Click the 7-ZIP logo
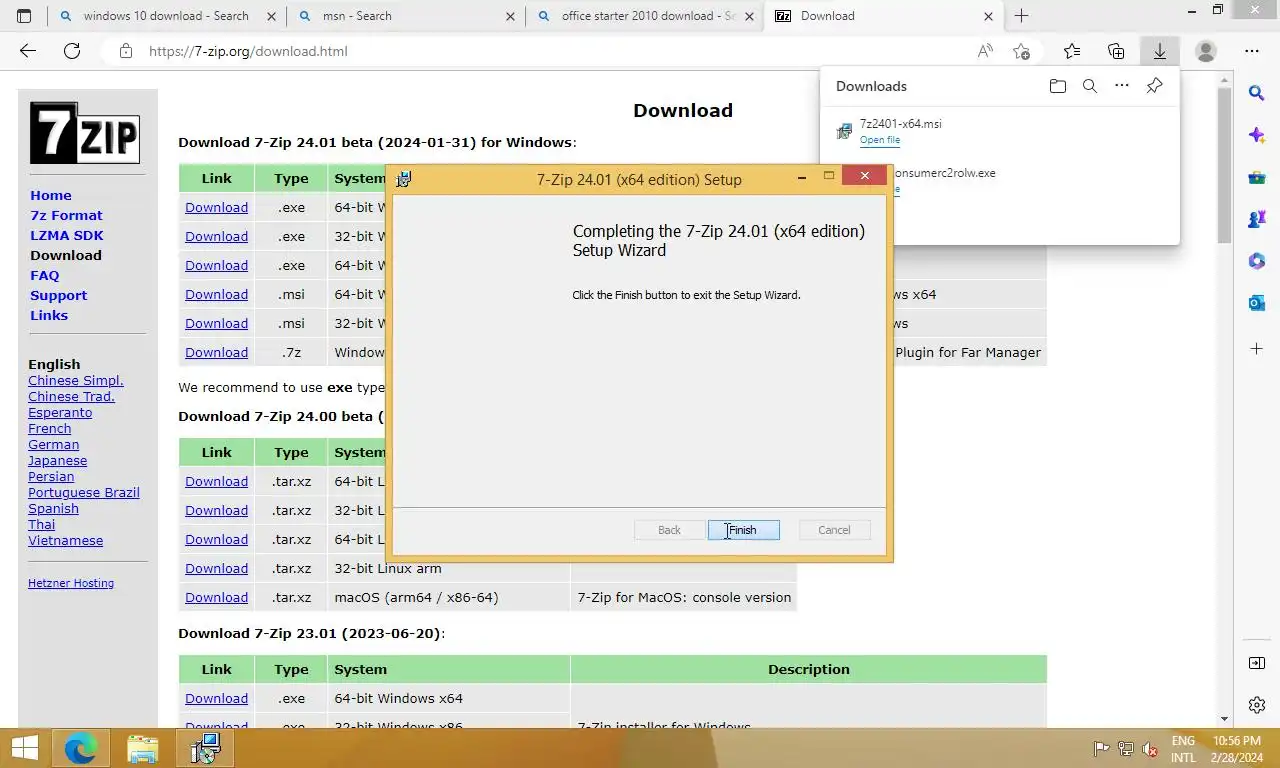1280x768 pixels. click(x=84, y=133)
